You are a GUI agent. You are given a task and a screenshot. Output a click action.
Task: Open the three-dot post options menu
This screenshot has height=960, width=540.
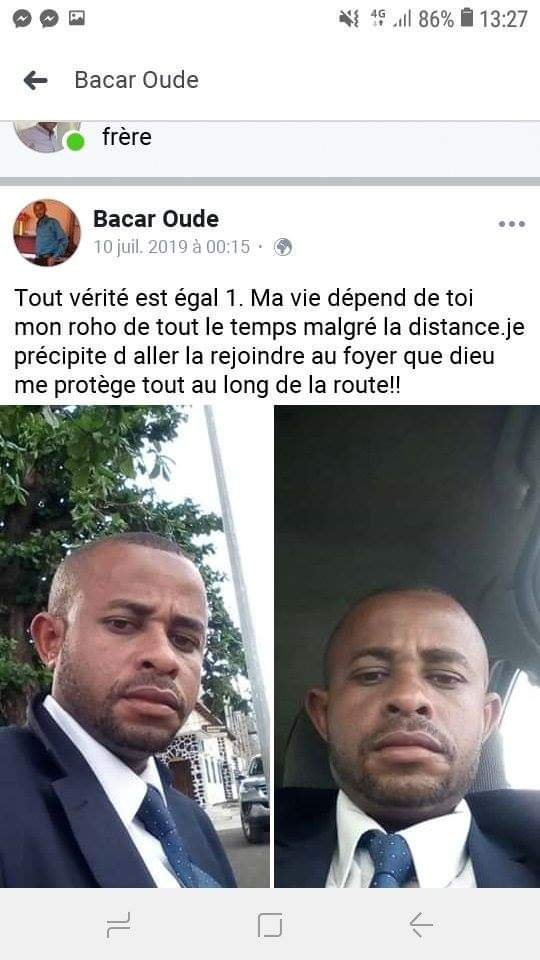pos(511,224)
